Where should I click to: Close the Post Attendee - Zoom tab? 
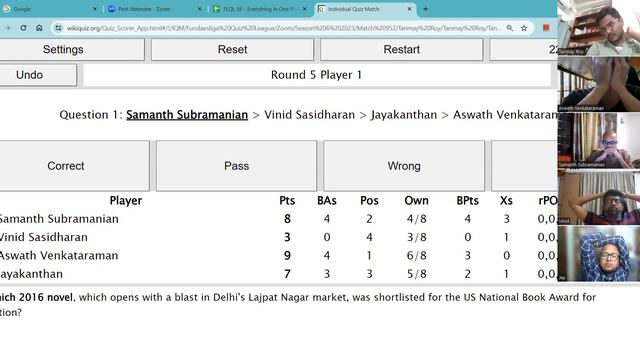coord(200,9)
